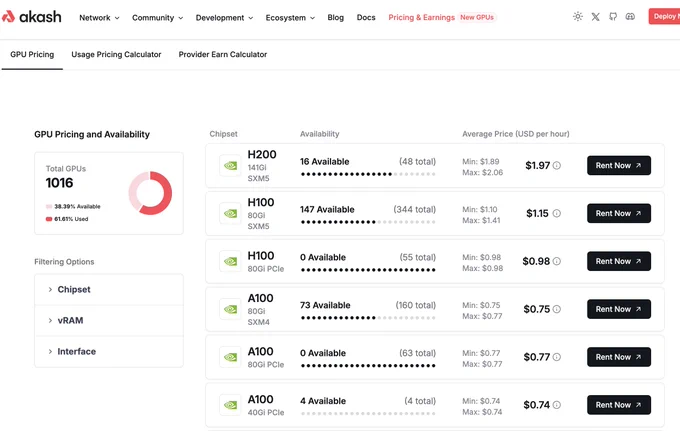Toggle the light/dark theme sun icon
Viewport: 680px width, 431px height.
[x=578, y=16]
